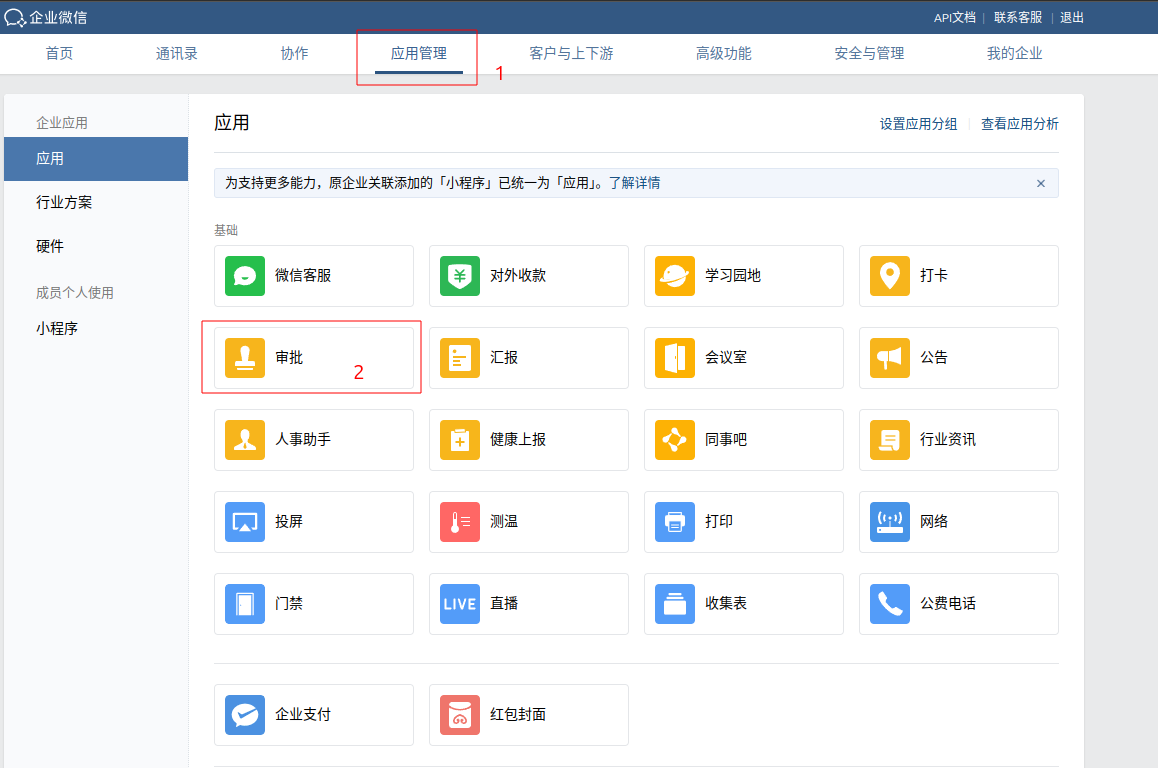Screen dimensions: 1158x768
Task: Click the 了解详情 link in notice
Action: (x=634, y=183)
